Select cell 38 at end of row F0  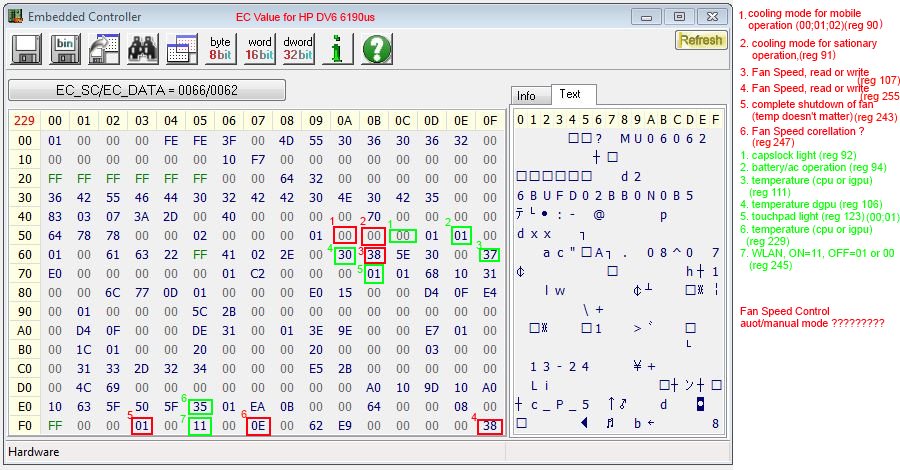(x=490, y=426)
